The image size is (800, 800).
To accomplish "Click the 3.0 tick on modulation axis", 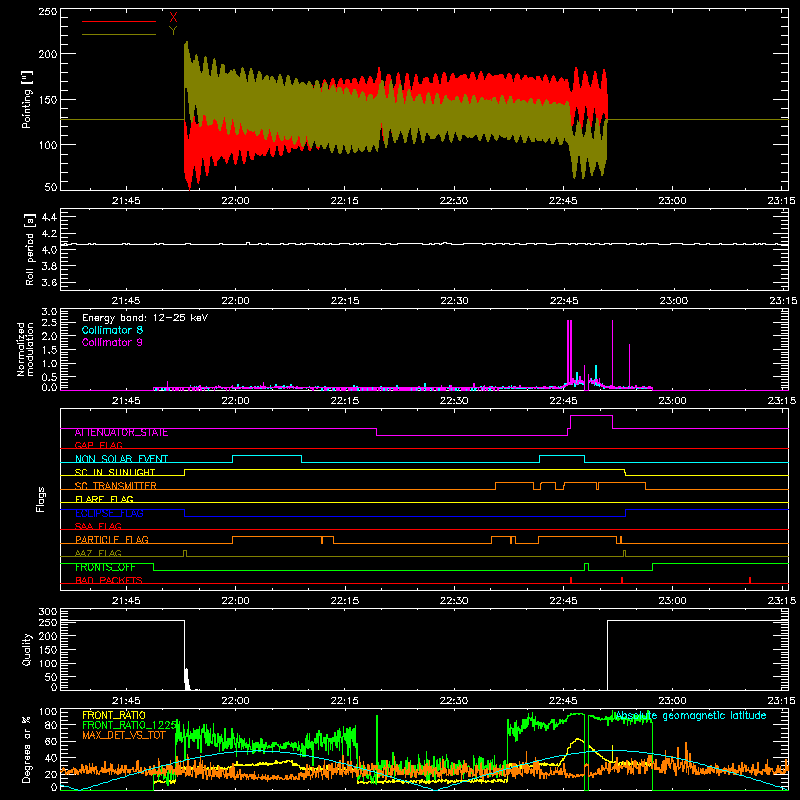I will click(x=49, y=312).
